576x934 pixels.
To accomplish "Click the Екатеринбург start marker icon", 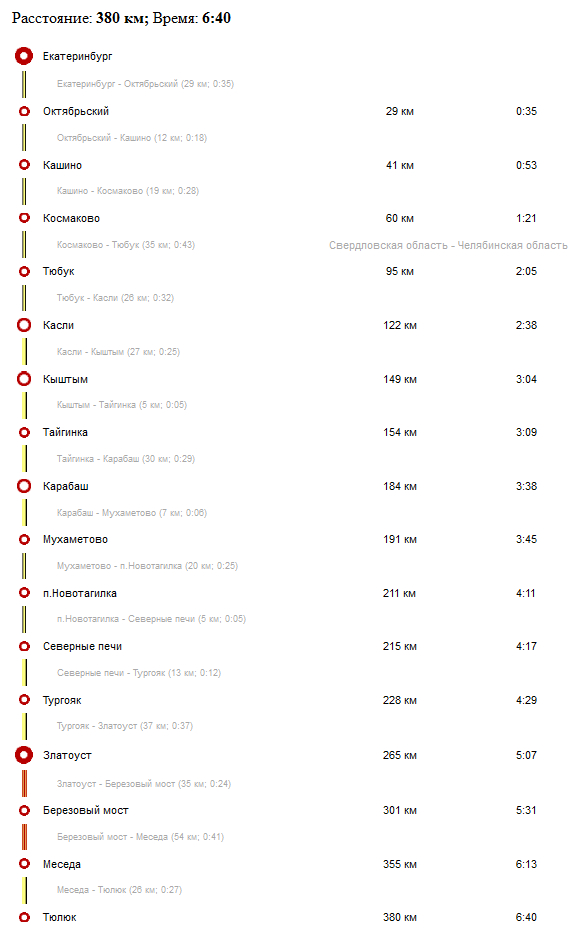I will tap(24, 56).
